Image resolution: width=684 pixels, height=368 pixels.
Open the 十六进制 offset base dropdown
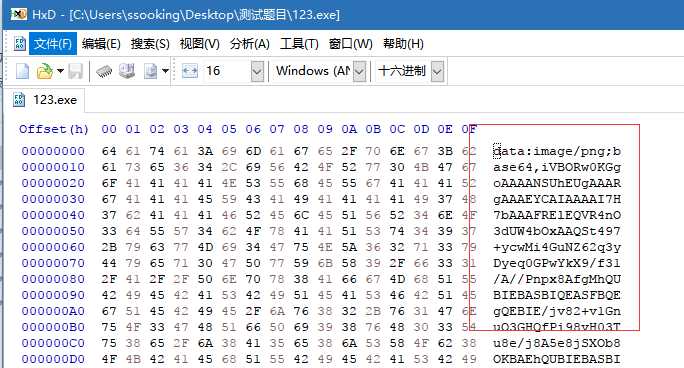[438, 72]
